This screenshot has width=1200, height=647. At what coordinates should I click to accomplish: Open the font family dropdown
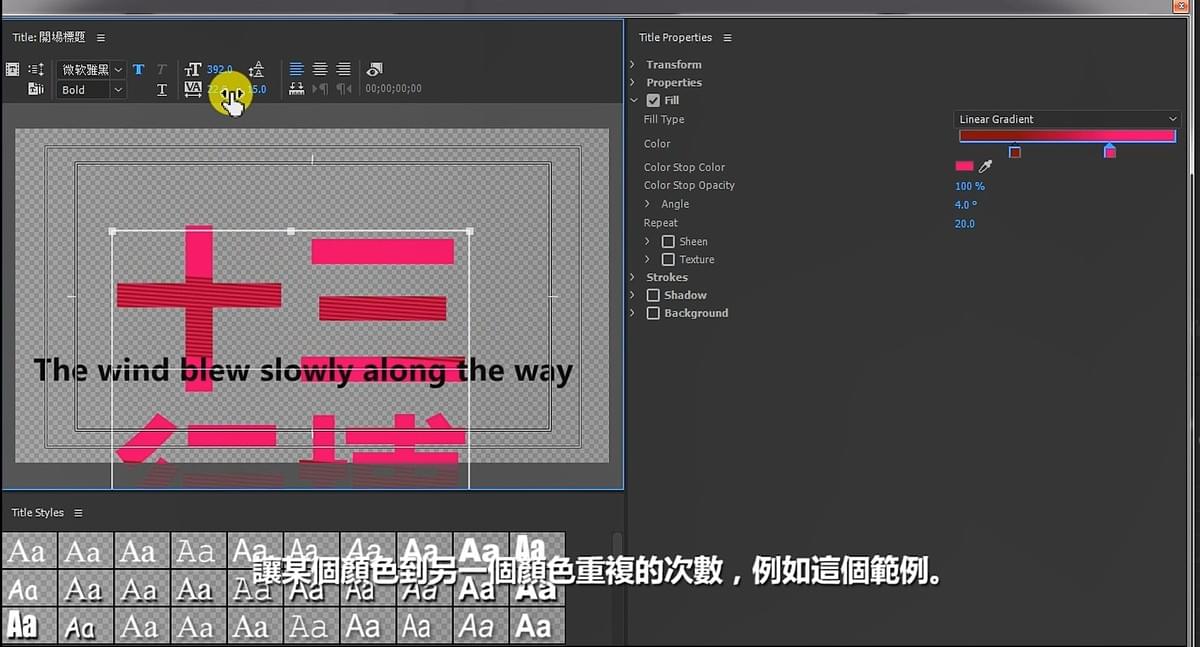91,70
